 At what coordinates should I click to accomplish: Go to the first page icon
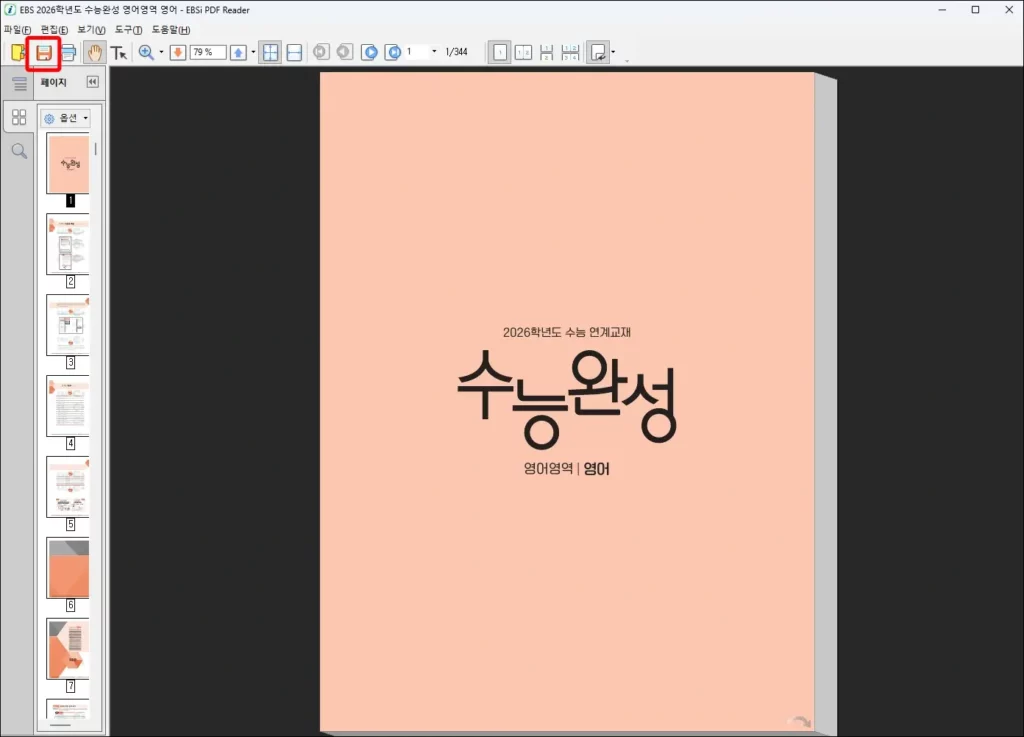[x=321, y=52]
